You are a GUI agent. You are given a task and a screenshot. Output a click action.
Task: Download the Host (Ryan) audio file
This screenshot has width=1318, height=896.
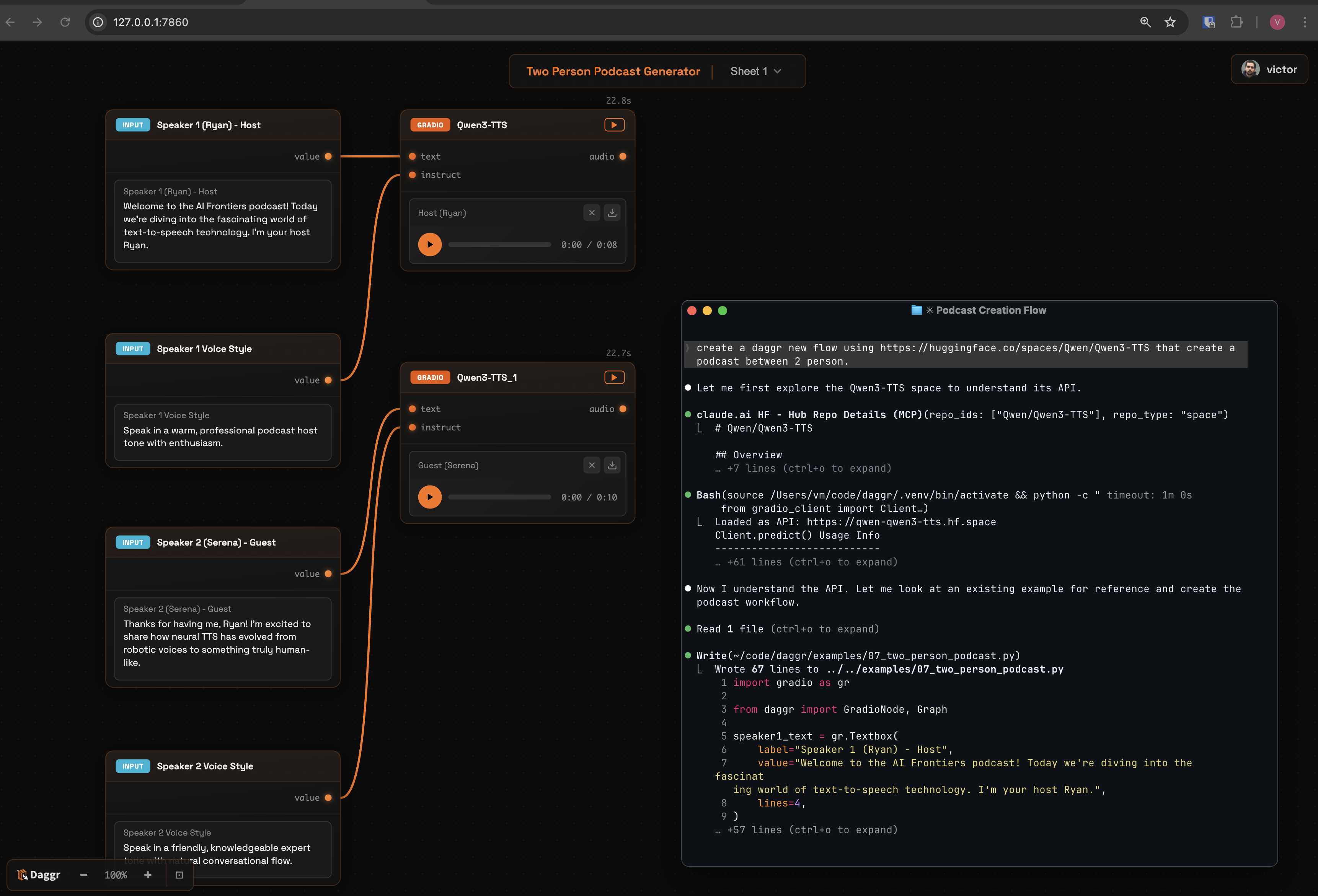[x=612, y=213]
